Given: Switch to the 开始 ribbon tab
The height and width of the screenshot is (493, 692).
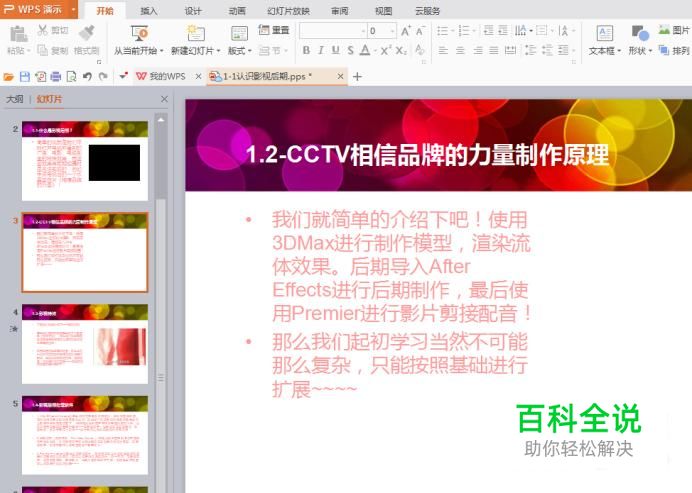Looking at the screenshot, I should tap(105, 11).
